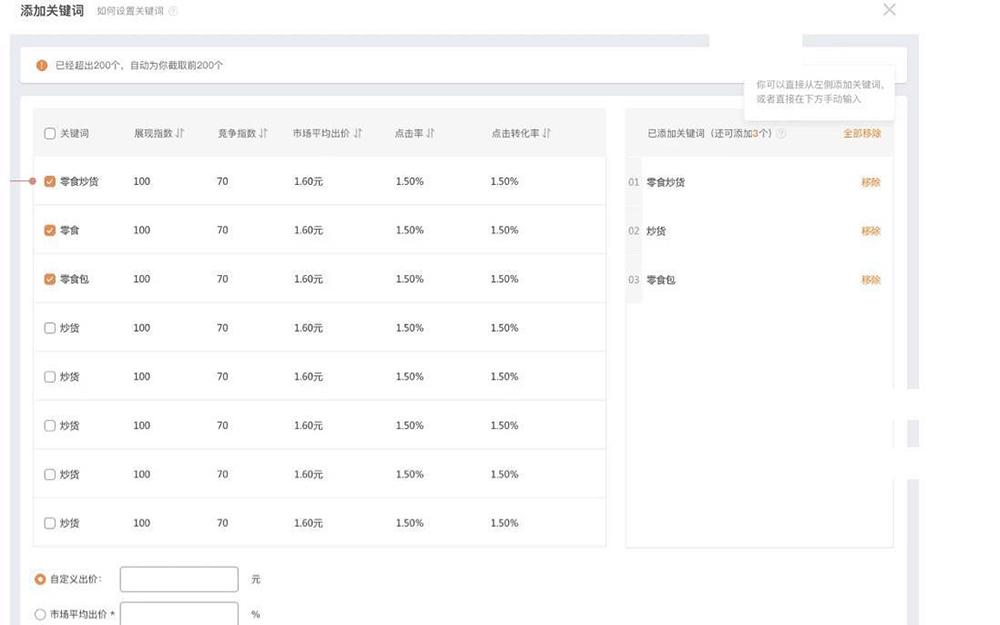Uncheck the 零食 keyword checkbox
The height and width of the screenshot is (625, 1000).
pos(50,230)
